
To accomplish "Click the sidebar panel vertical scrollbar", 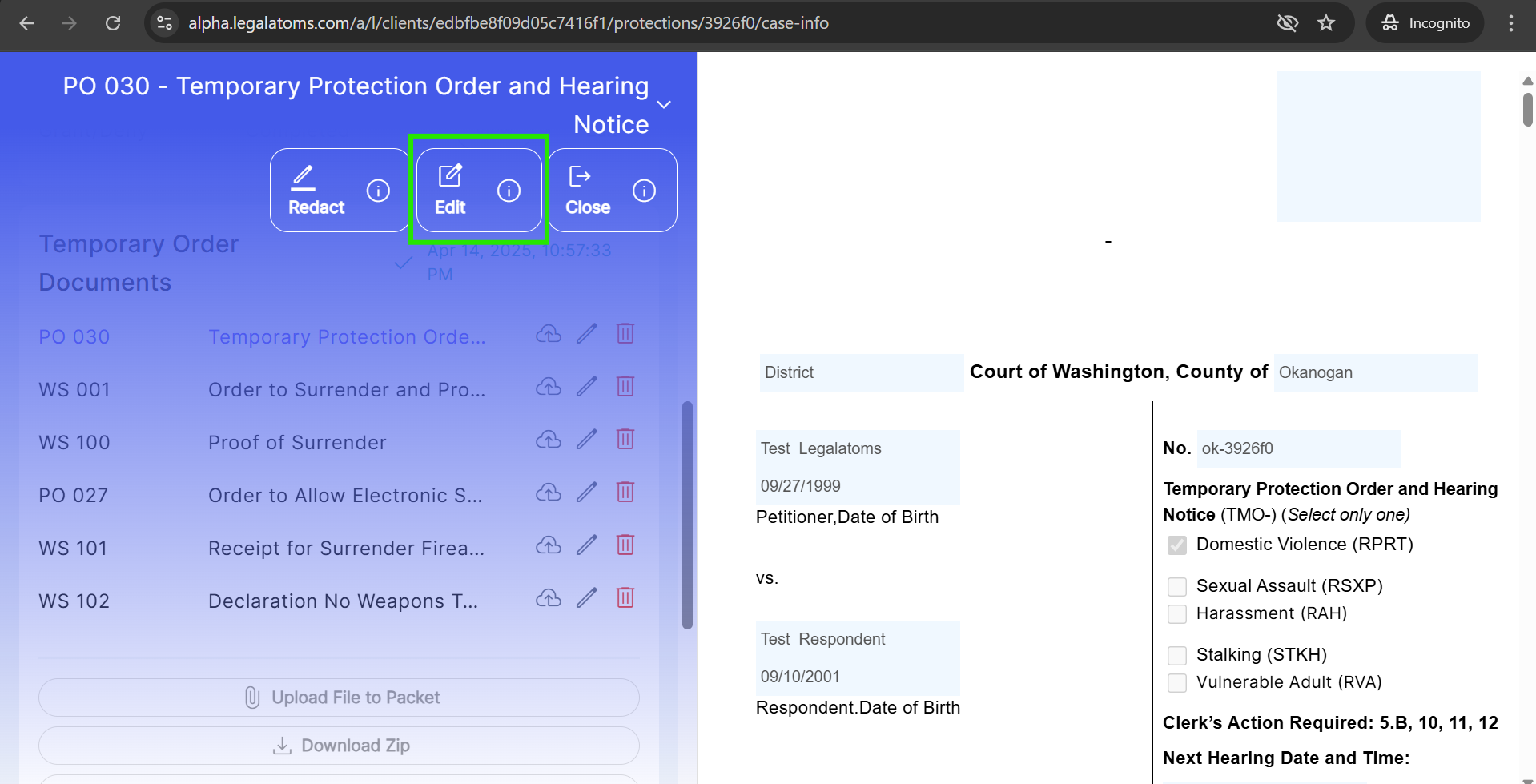I will click(x=687, y=515).
